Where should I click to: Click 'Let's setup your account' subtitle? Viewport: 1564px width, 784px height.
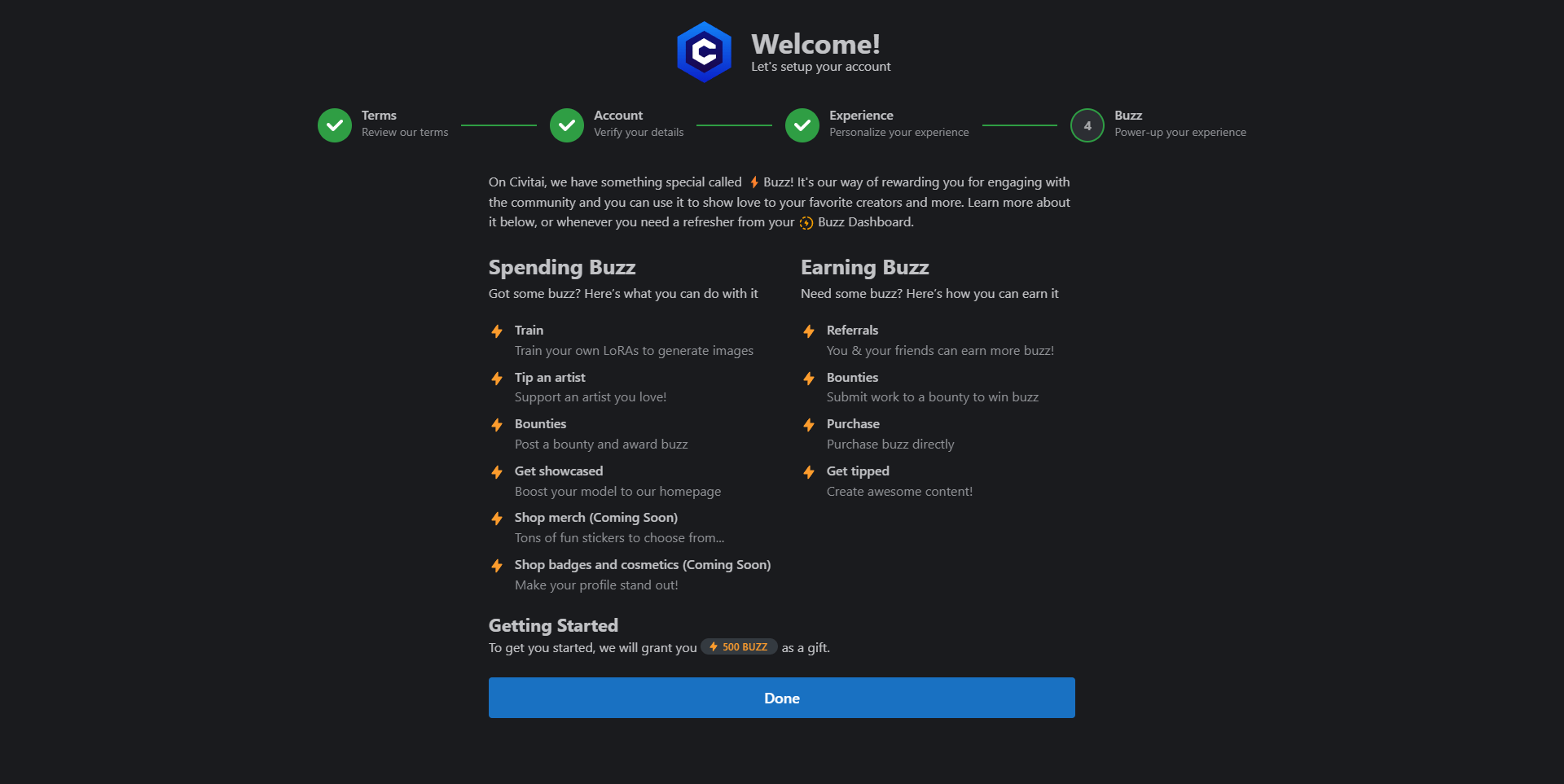[x=821, y=67]
